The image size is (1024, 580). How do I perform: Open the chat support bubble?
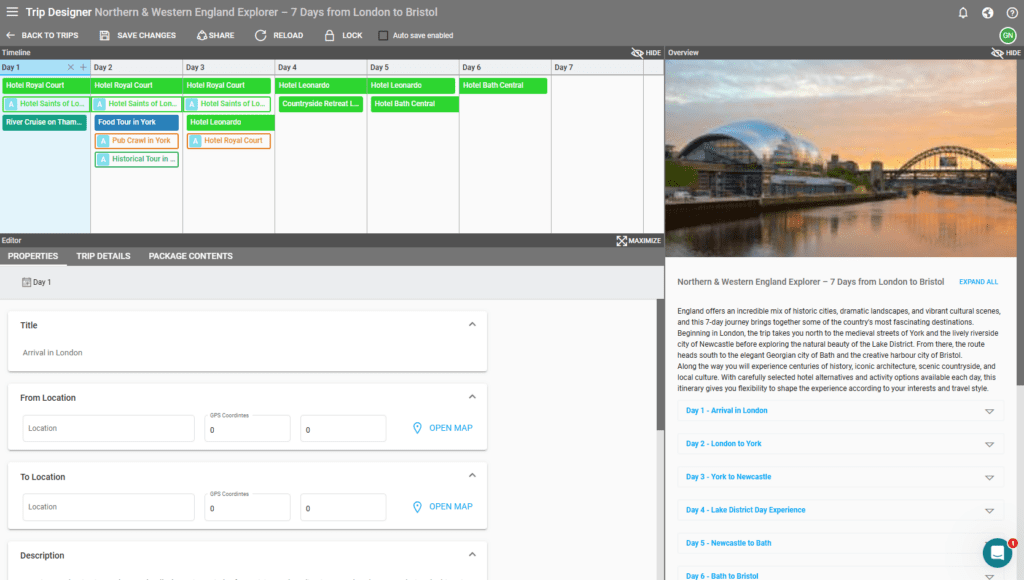pyautogui.click(x=997, y=553)
